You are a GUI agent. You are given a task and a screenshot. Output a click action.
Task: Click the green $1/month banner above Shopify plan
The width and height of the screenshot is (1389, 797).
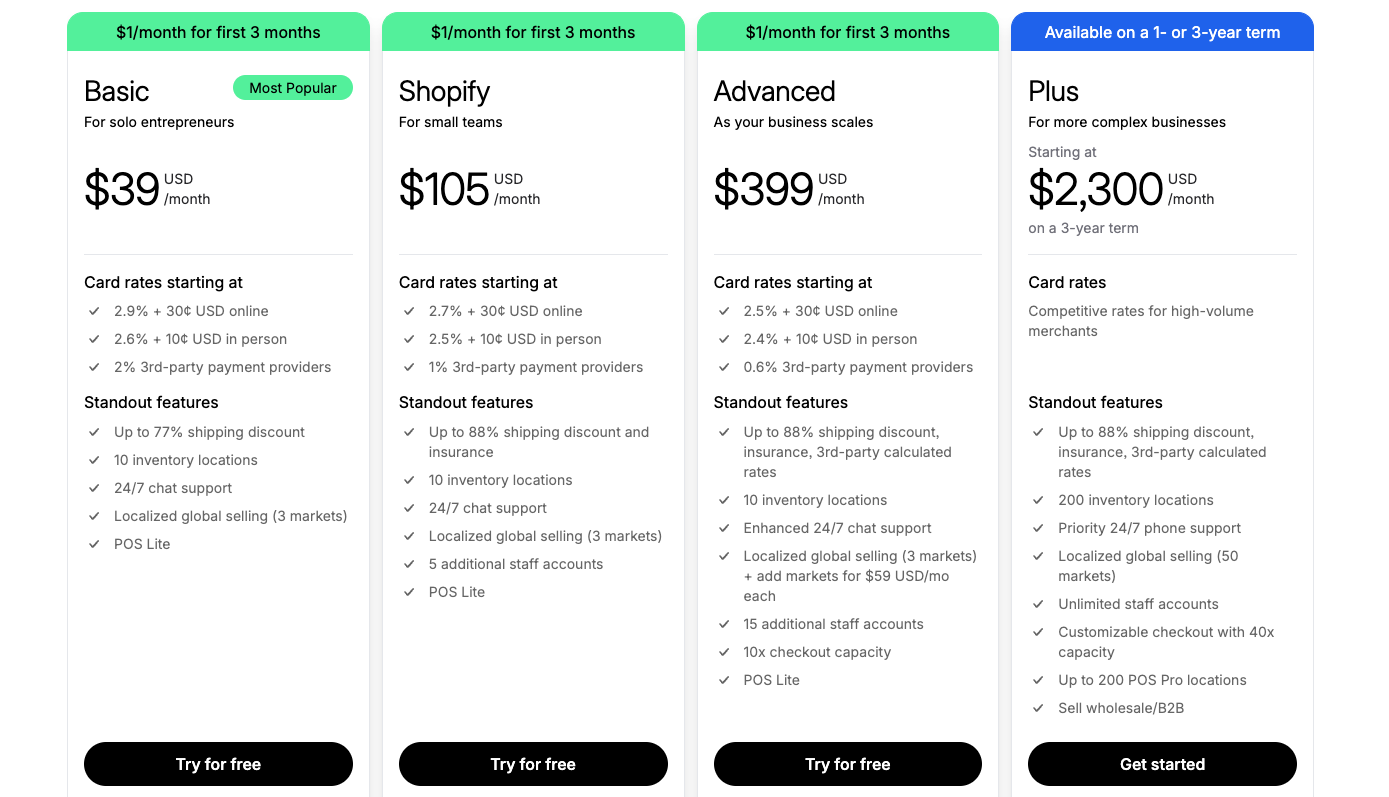[533, 32]
